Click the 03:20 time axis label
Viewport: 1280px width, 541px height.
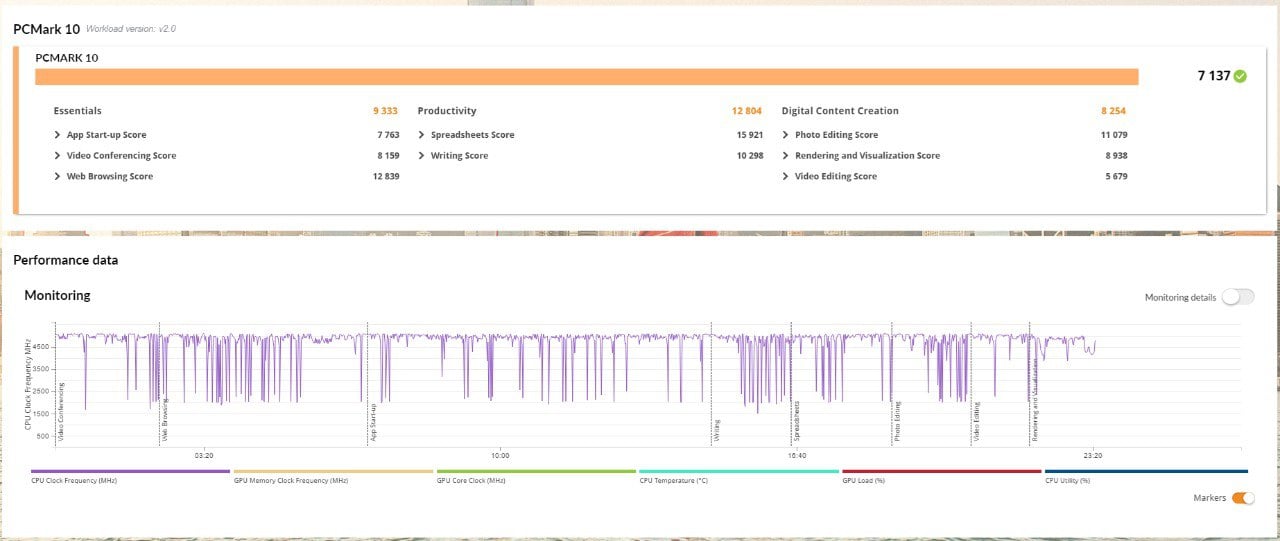[x=204, y=455]
